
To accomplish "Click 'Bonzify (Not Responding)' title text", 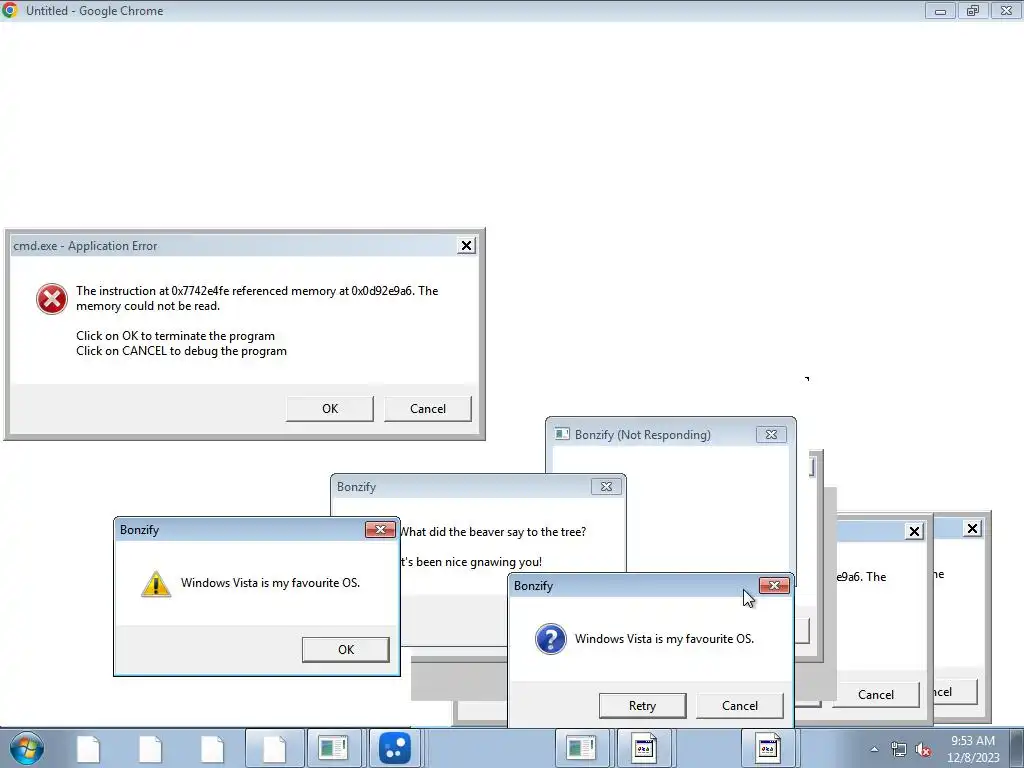I will coord(643,435).
